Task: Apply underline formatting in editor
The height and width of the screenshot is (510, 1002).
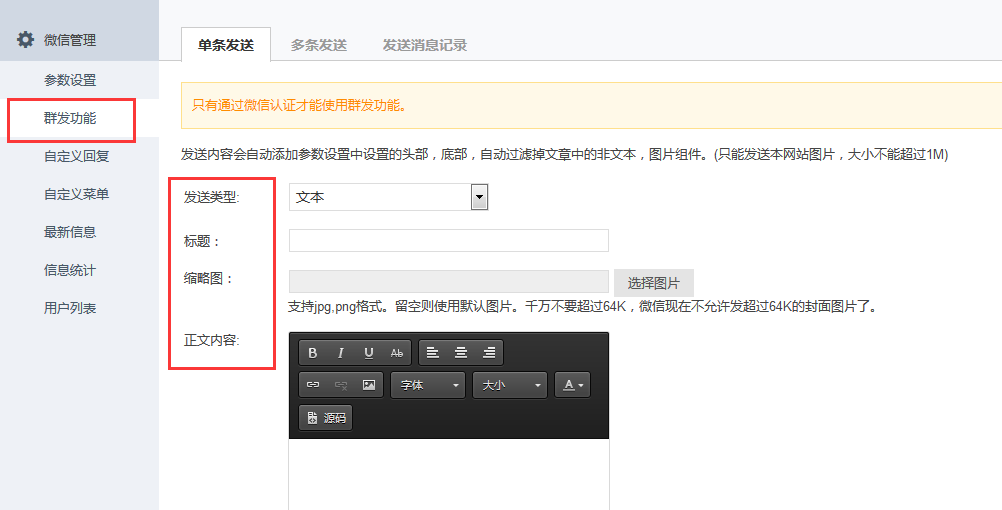Action: (x=369, y=353)
